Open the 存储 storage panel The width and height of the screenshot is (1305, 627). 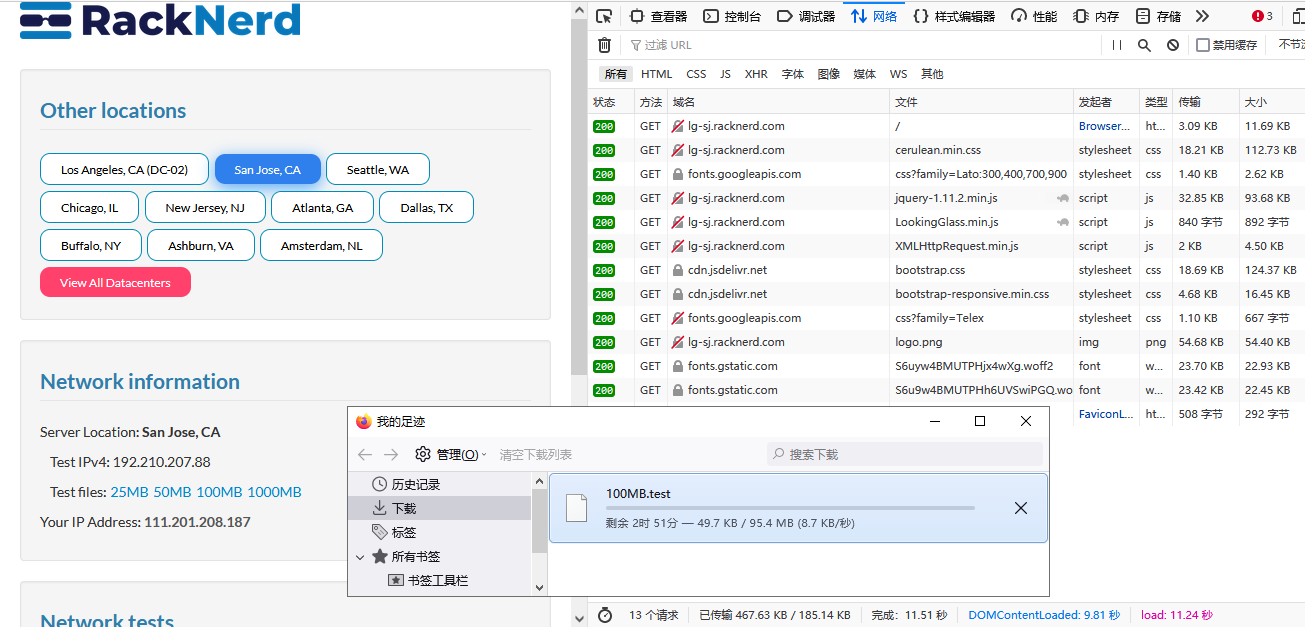(1158, 16)
